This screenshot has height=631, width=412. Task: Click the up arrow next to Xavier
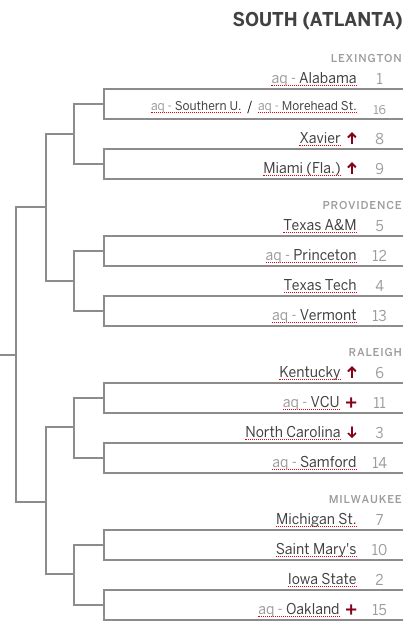[x=352, y=138]
